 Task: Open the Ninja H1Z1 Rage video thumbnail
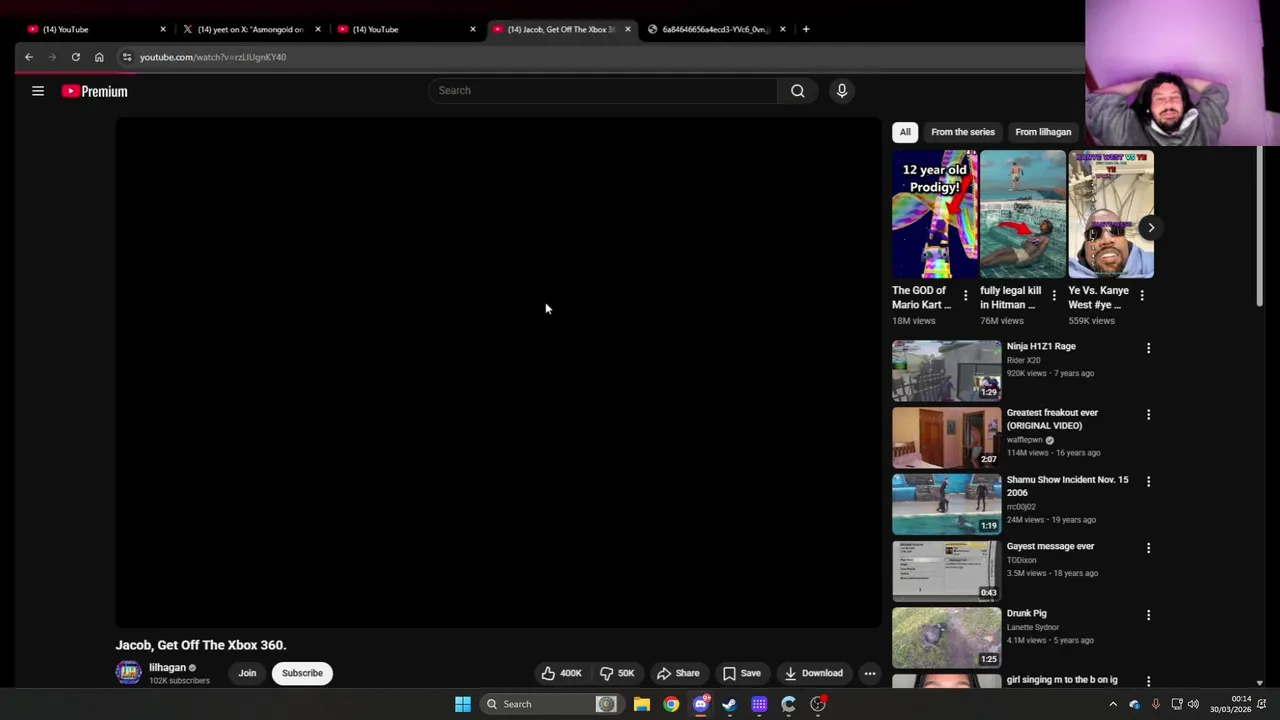[946, 370]
